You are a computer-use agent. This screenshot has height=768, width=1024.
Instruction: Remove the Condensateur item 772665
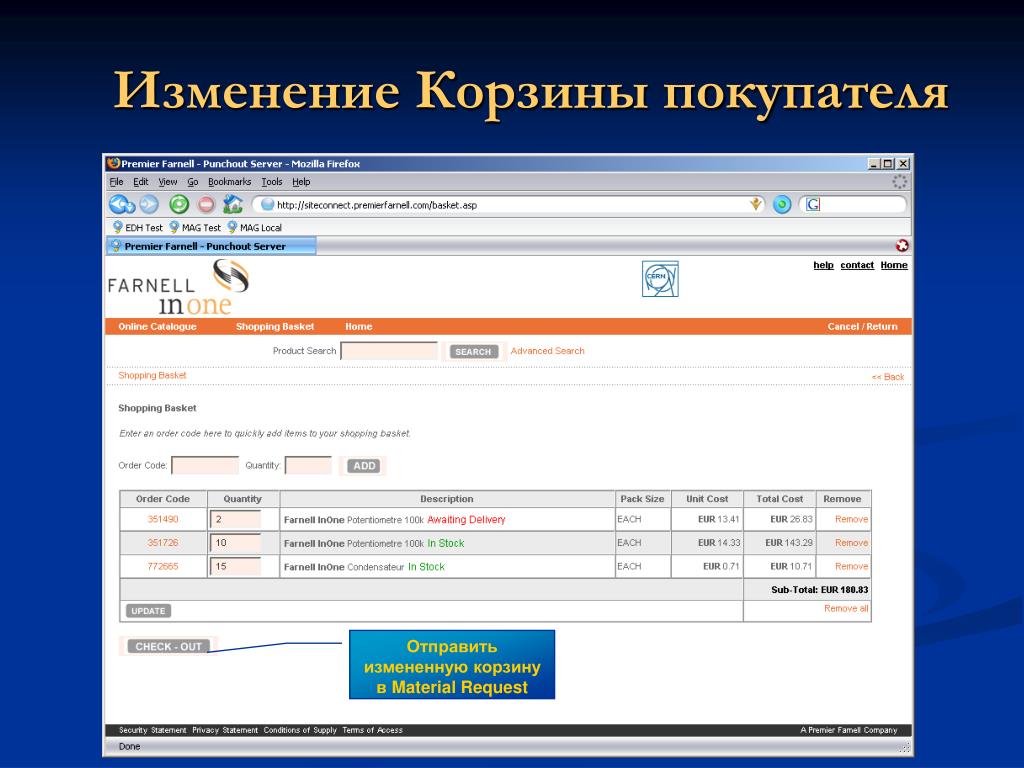point(852,566)
